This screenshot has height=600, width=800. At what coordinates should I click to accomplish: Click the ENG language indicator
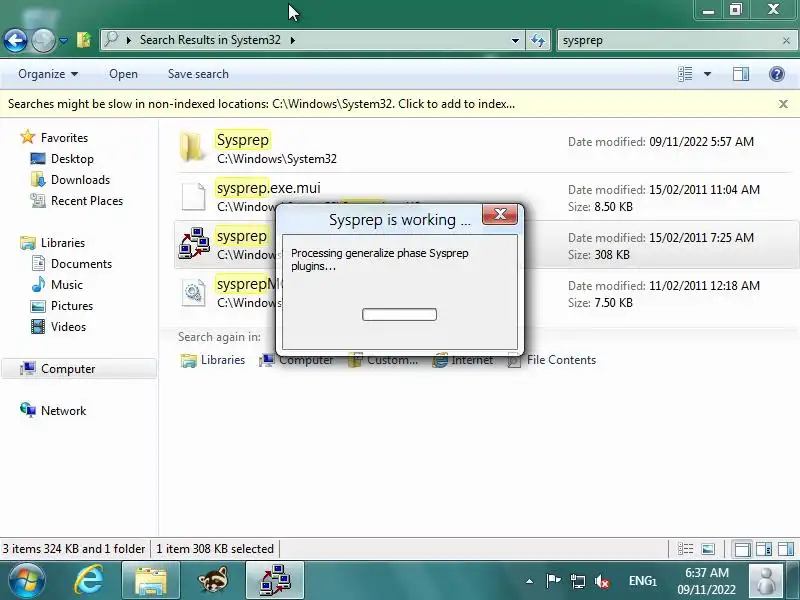[x=642, y=581]
